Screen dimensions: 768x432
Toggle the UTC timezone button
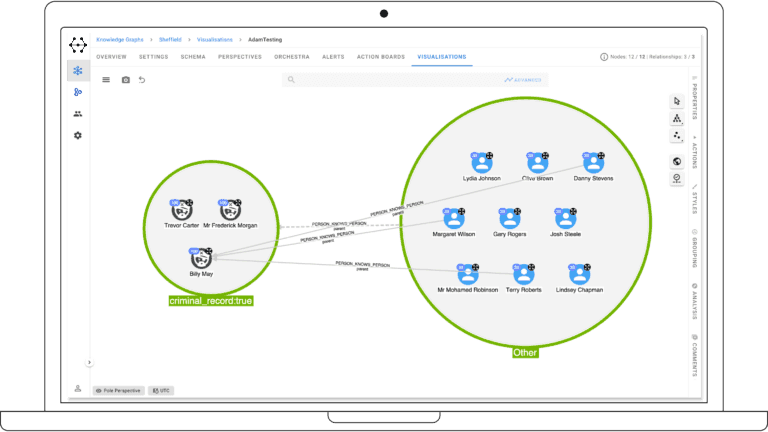160,390
